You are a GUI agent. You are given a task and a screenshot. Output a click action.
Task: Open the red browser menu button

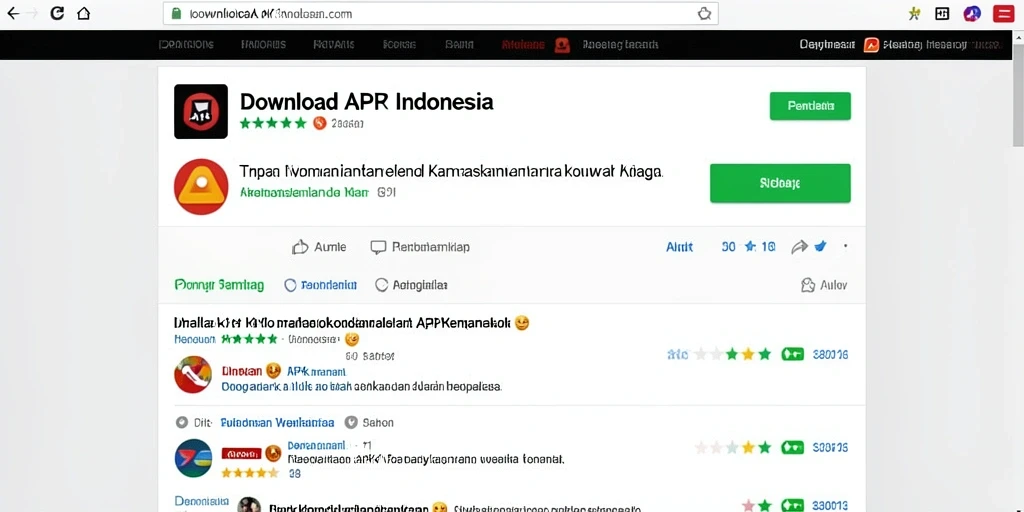[x=1004, y=13]
